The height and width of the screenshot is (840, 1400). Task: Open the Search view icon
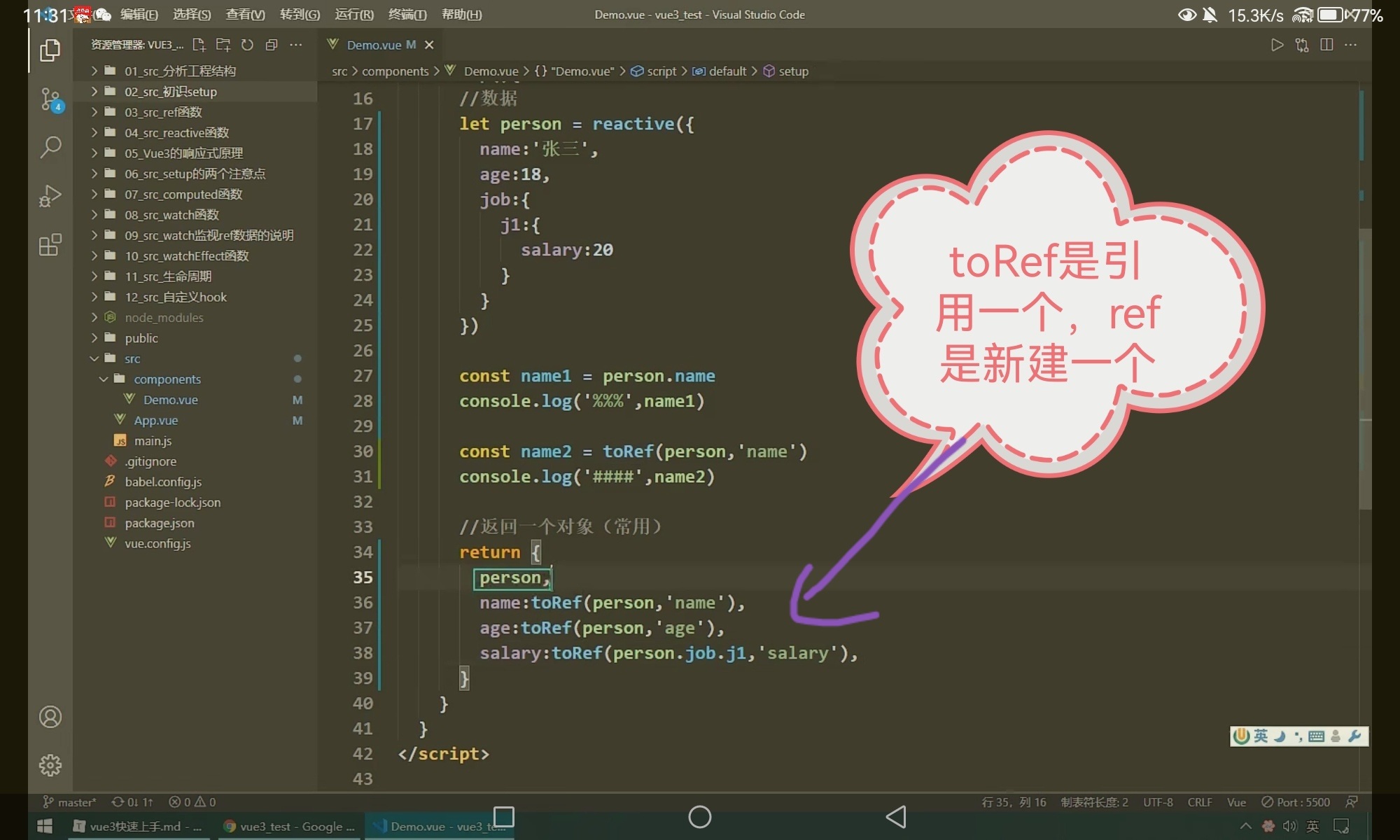(x=50, y=147)
